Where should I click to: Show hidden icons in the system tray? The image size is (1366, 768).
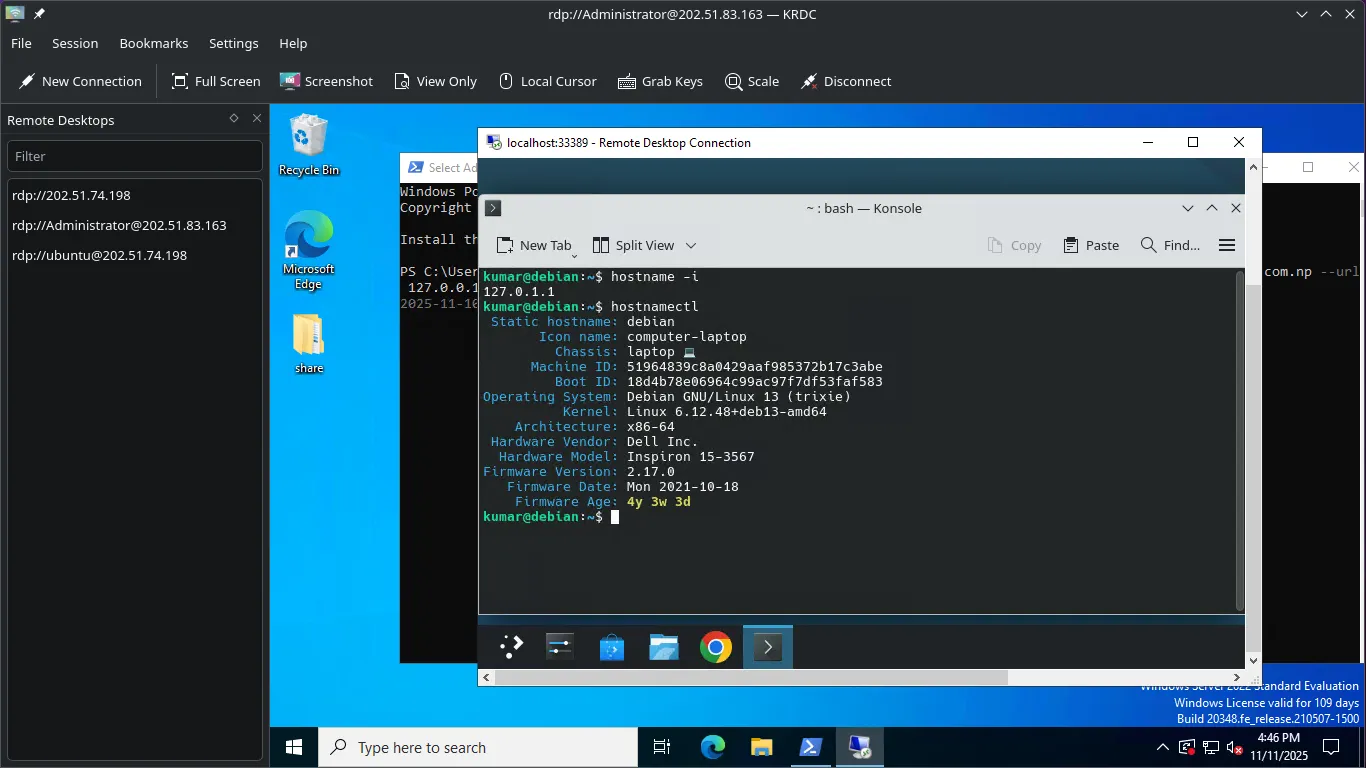click(1162, 747)
